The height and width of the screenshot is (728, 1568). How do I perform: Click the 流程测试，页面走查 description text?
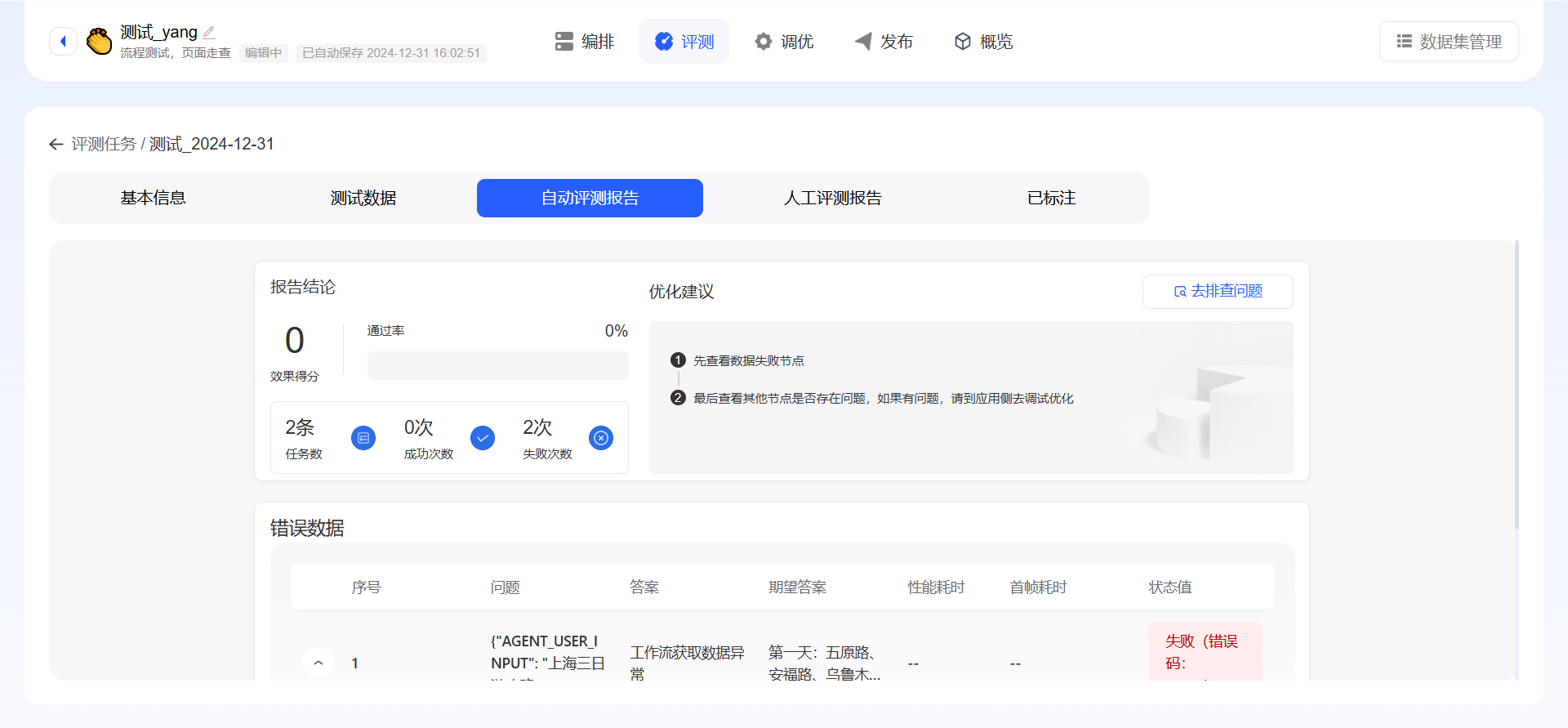(x=176, y=53)
